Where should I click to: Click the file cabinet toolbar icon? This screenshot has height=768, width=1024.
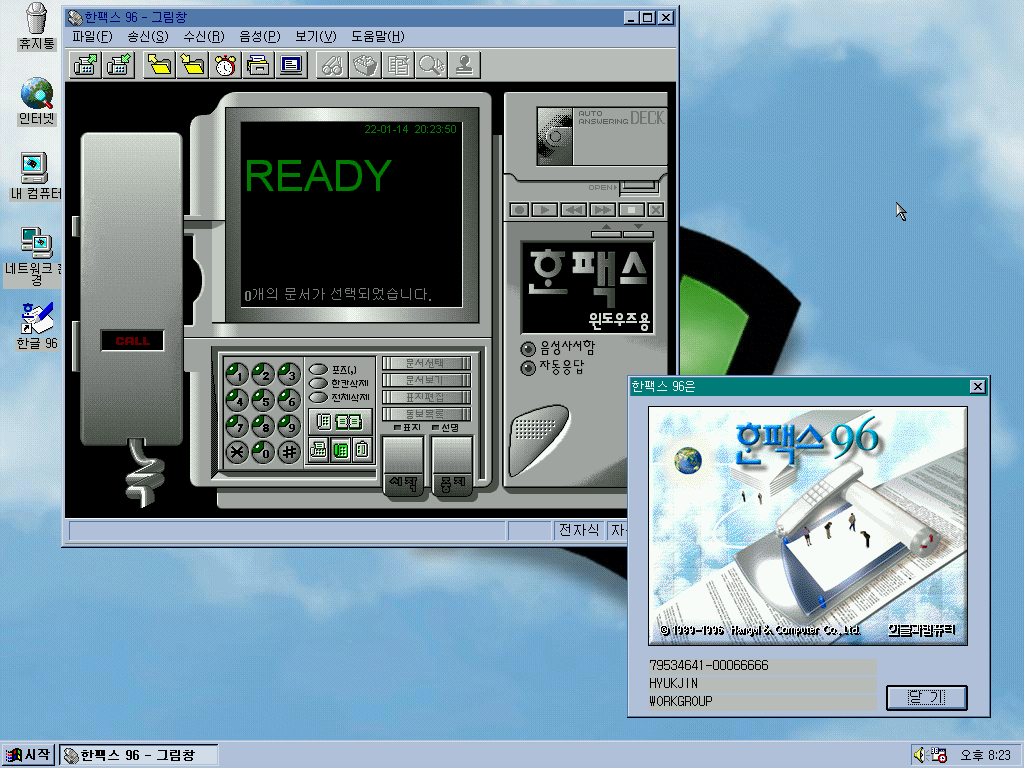point(259,65)
